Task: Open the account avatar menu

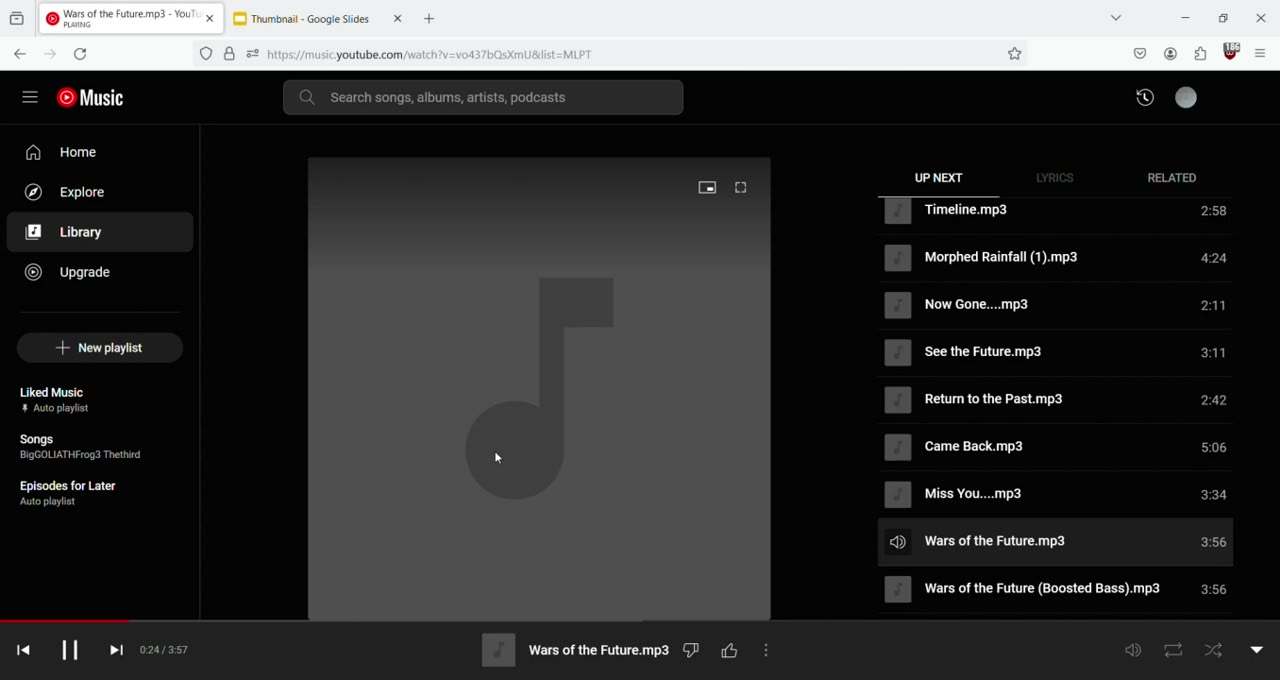Action: 1186,98
